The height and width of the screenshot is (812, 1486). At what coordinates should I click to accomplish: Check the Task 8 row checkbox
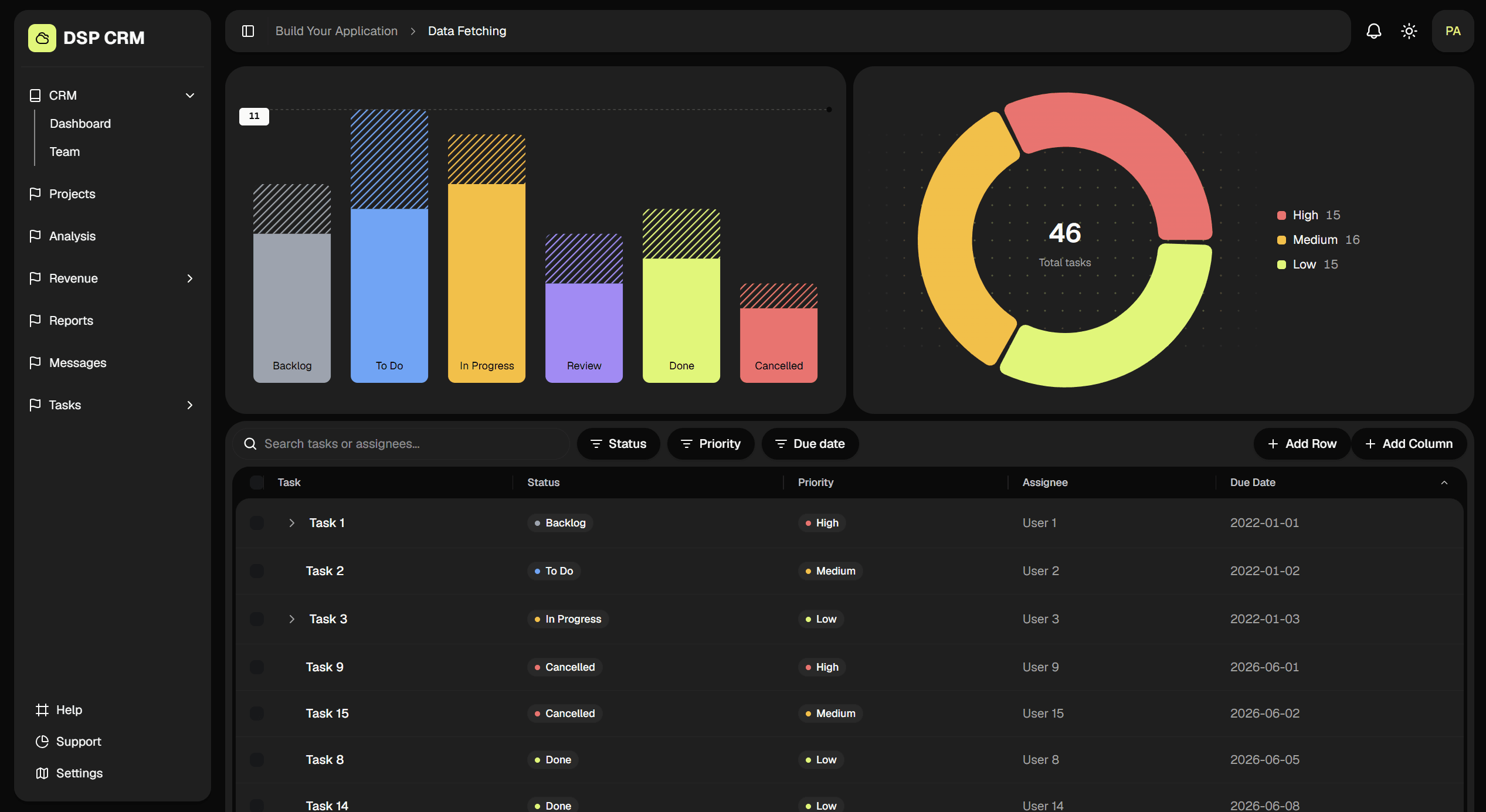click(257, 760)
